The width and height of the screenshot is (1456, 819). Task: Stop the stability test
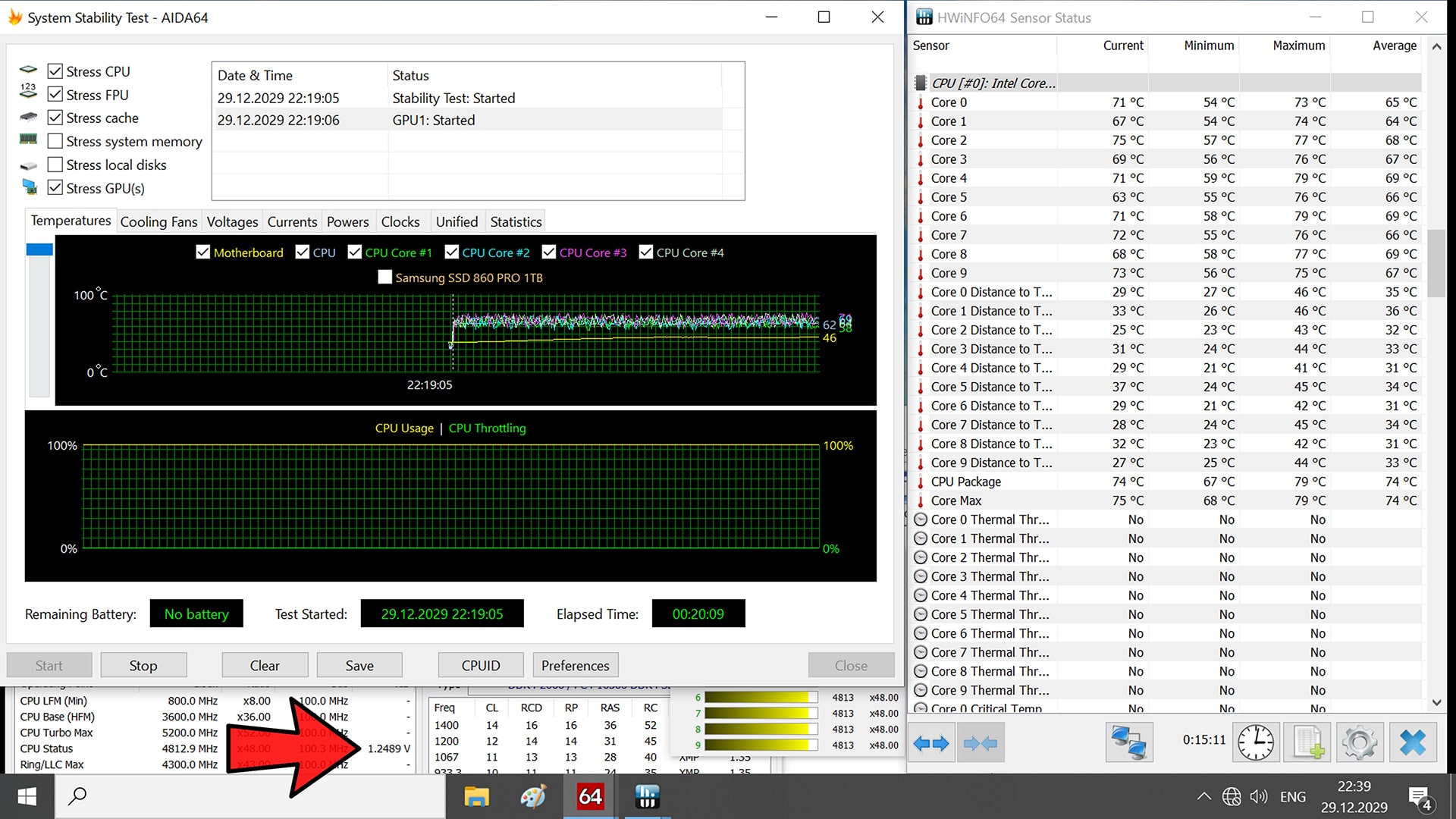pos(143,666)
